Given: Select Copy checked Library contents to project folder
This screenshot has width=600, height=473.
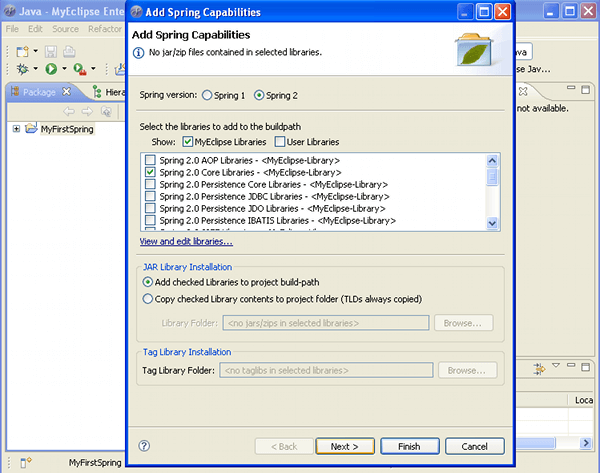Looking at the screenshot, I should coord(148,299).
